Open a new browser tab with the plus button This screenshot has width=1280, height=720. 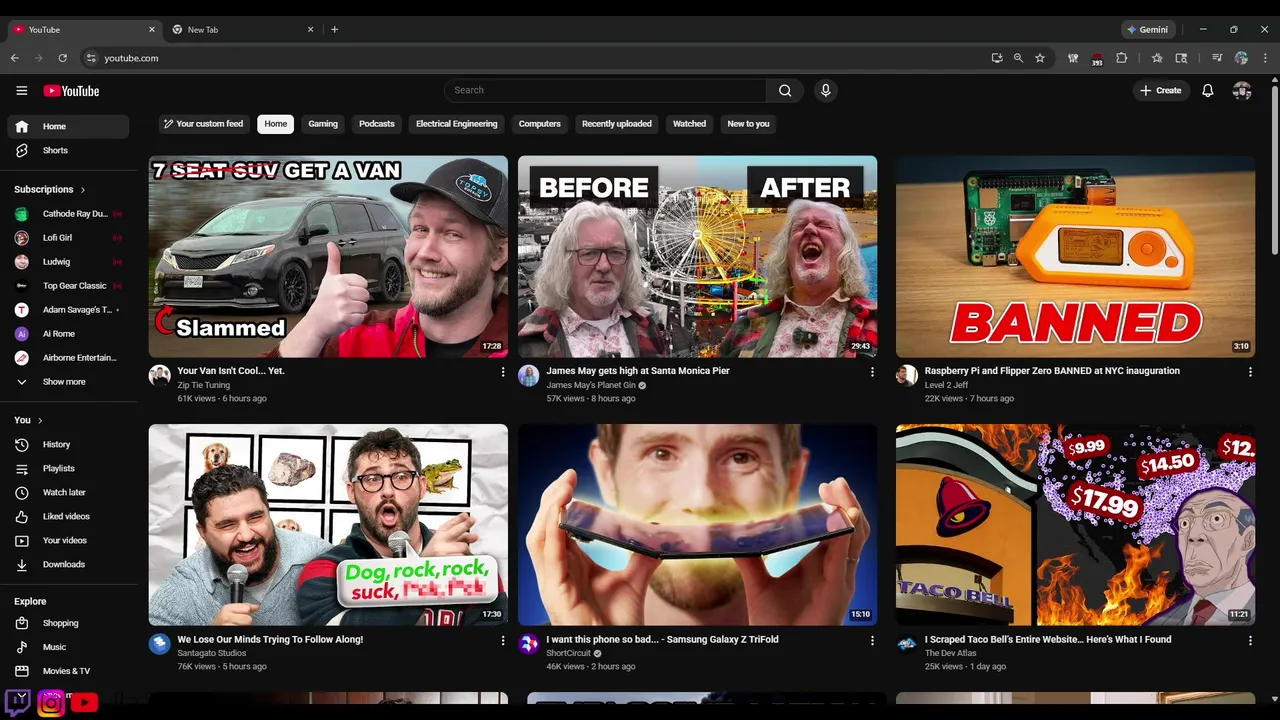click(x=334, y=30)
